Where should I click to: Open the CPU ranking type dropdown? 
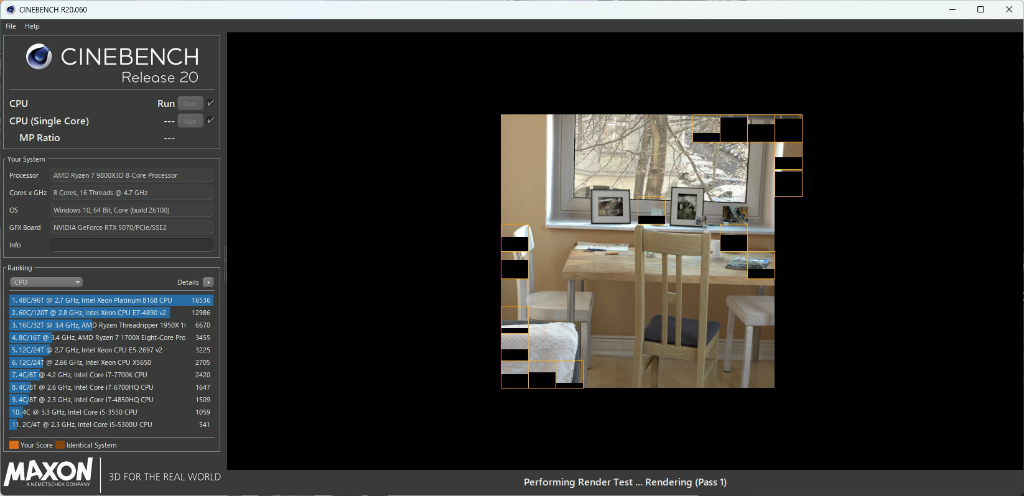tap(46, 282)
